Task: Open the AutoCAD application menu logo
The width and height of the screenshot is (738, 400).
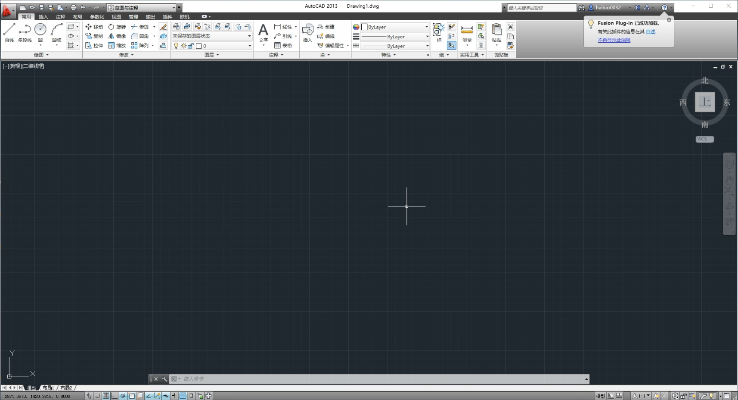Action: tap(8, 8)
